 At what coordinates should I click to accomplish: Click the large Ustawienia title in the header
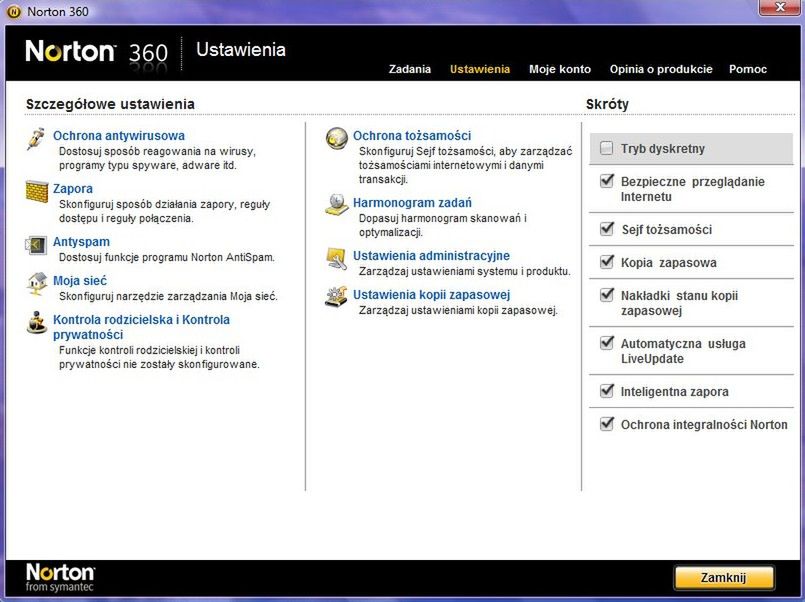point(241,50)
